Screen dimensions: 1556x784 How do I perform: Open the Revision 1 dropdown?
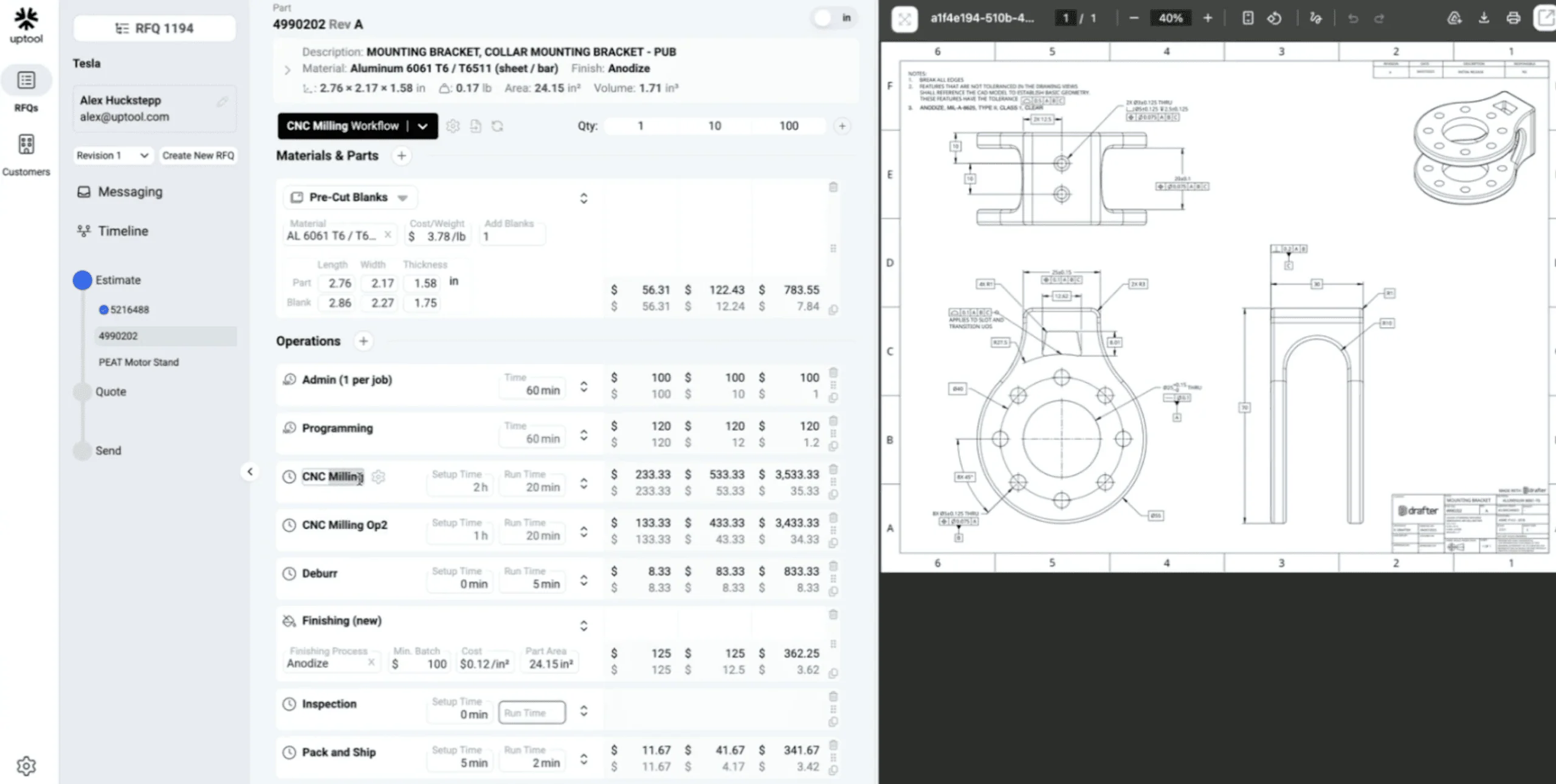pos(113,156)
